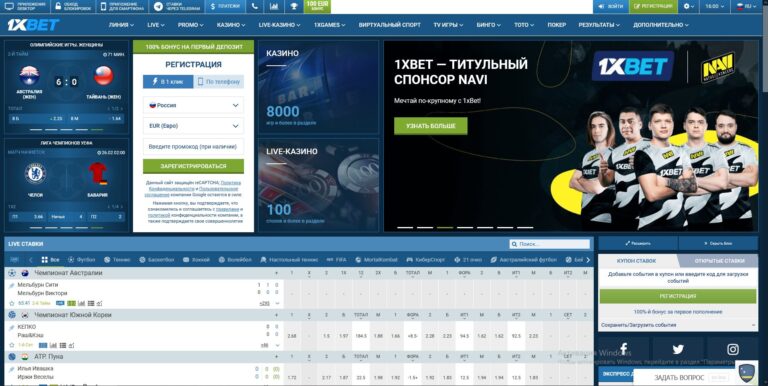The image size is (768, 386).
Task: Filter live bets by КиберСпорт
Action: coord(426,260)
